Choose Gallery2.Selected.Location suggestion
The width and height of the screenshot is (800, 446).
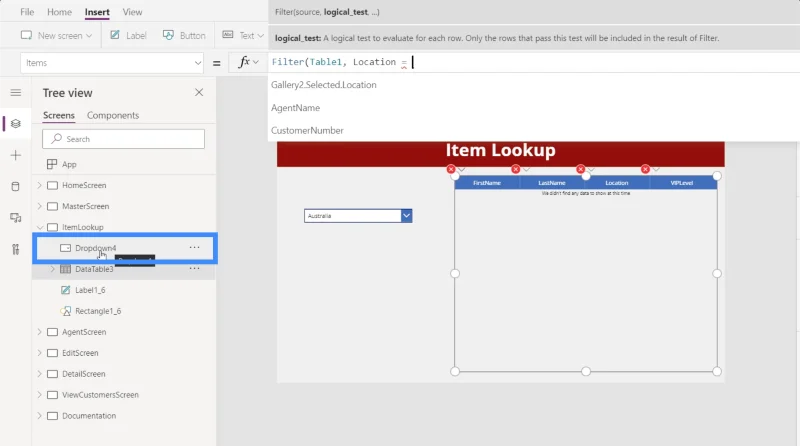click(323, 85)
